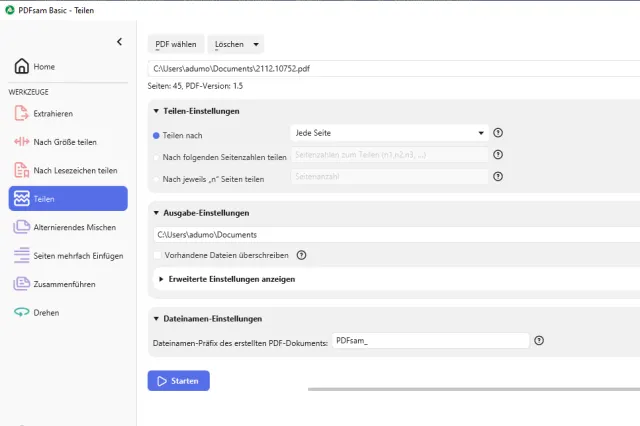640x426 pixels.
Task: Open Alternierendes Mischen tool
Action: pyautogui.click(x=73, y=227)
